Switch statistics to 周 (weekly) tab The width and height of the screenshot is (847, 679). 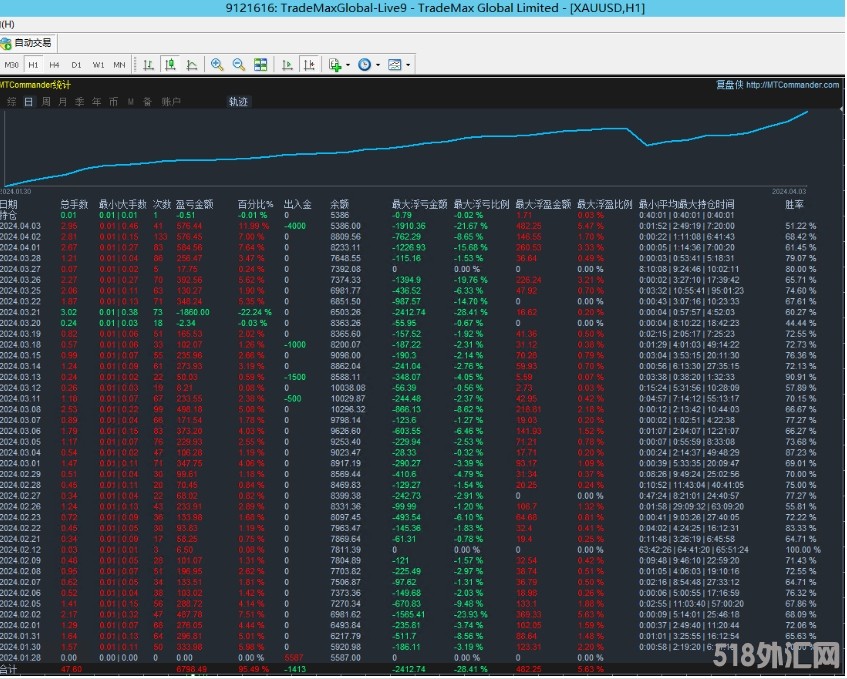(46, 101)
